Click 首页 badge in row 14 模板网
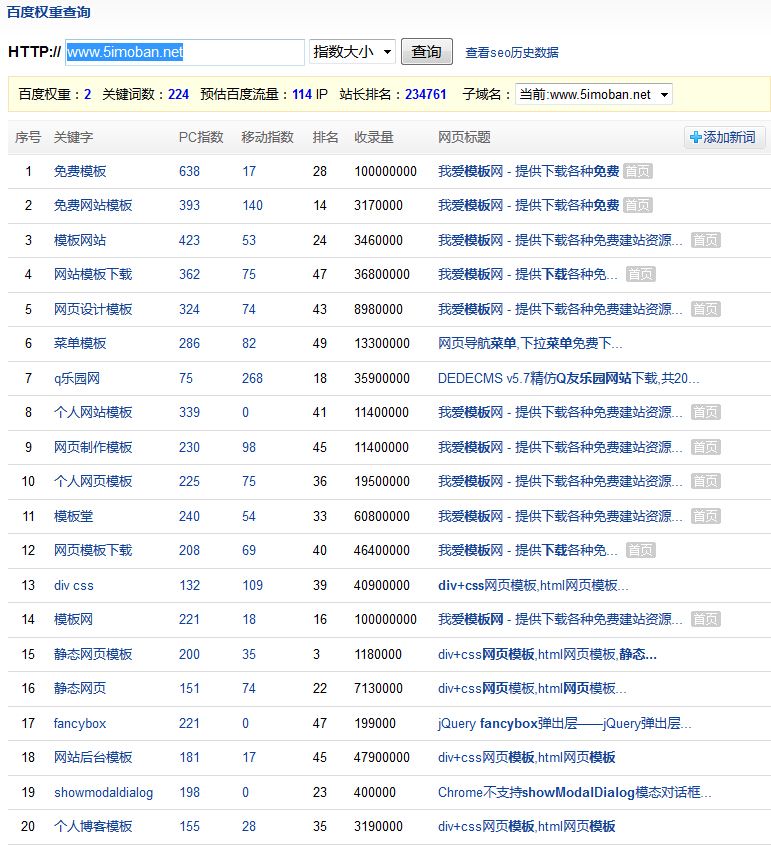The height and width of the screenshot is (846, 771). [x=705, y=620]
